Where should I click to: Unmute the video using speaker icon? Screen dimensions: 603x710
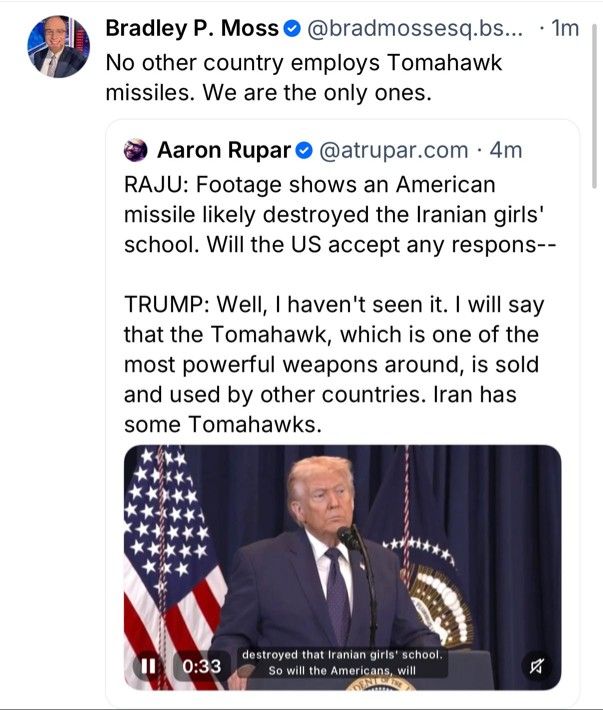pos(536,666)
